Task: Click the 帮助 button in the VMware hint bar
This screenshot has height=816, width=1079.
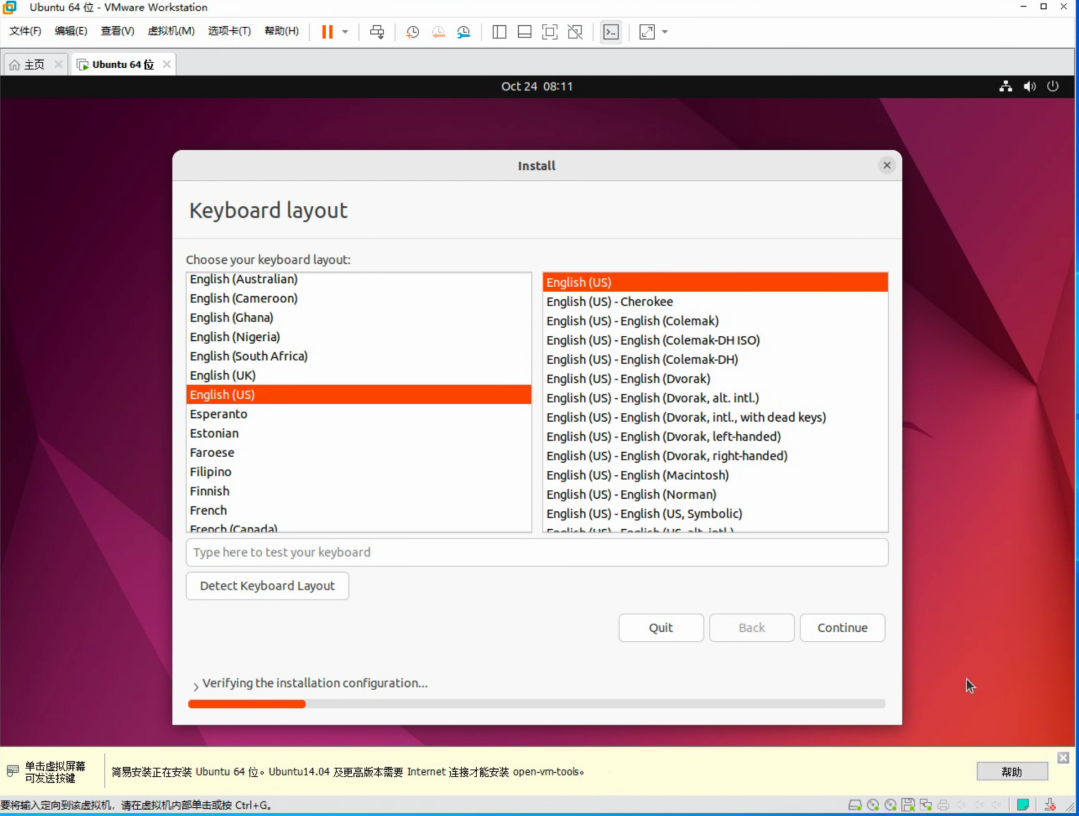Action: [x=1012, y=771]
